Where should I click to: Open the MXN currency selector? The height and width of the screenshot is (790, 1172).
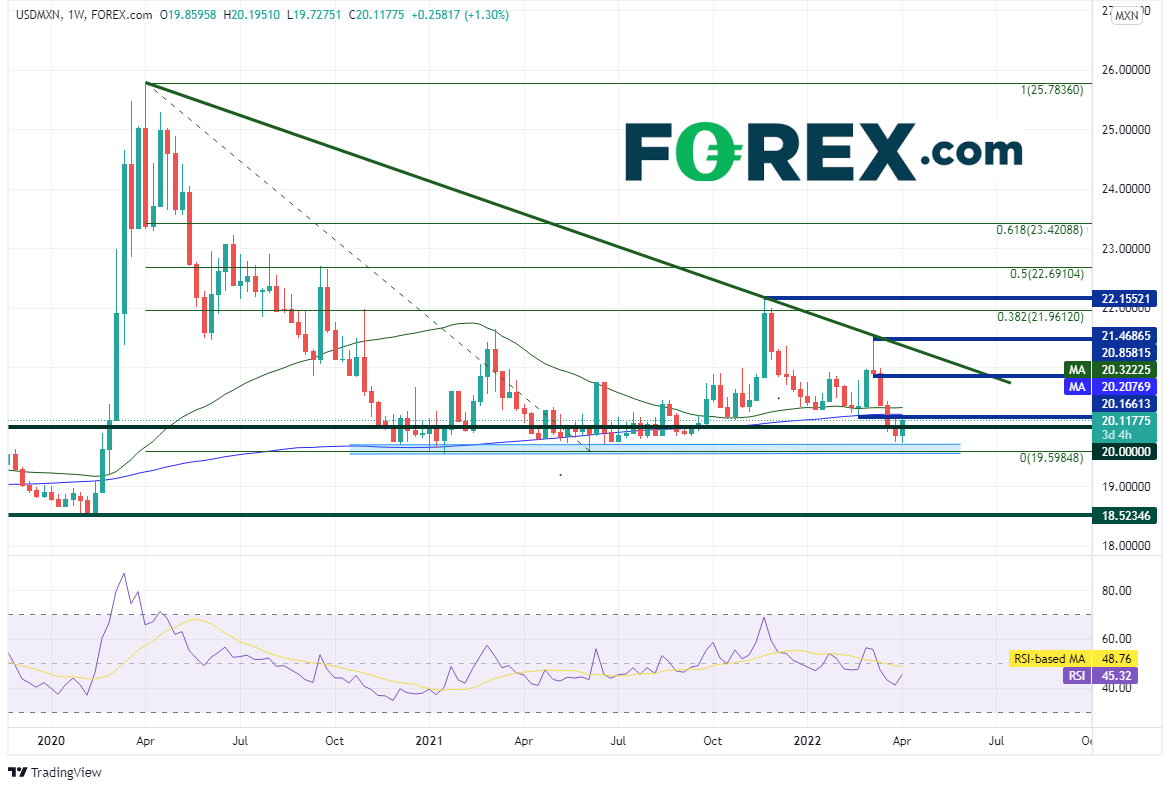(1126, 15)
